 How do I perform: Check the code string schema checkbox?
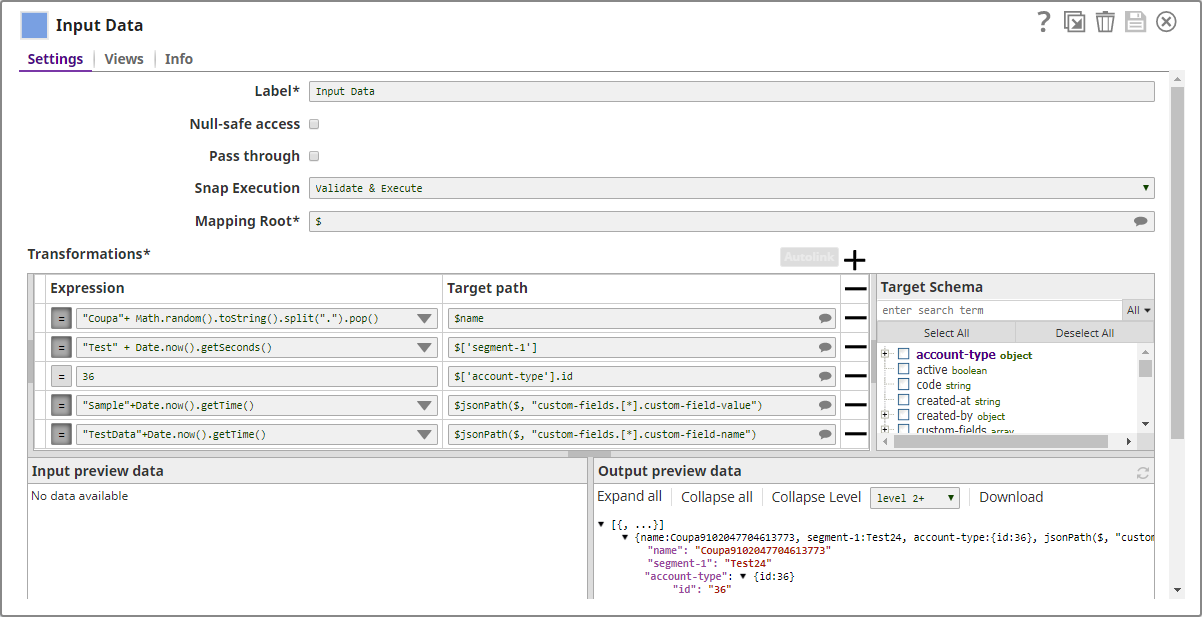[904, 384]
